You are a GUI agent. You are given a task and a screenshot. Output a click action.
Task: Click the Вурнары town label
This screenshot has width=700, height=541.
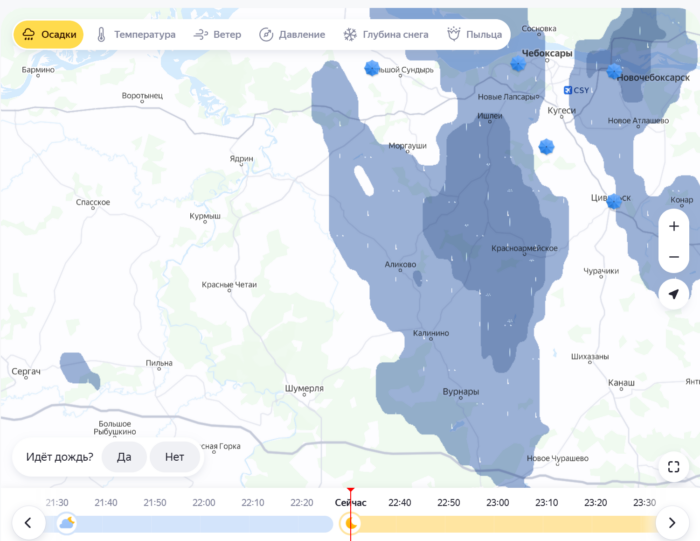[x=461, y=391]
